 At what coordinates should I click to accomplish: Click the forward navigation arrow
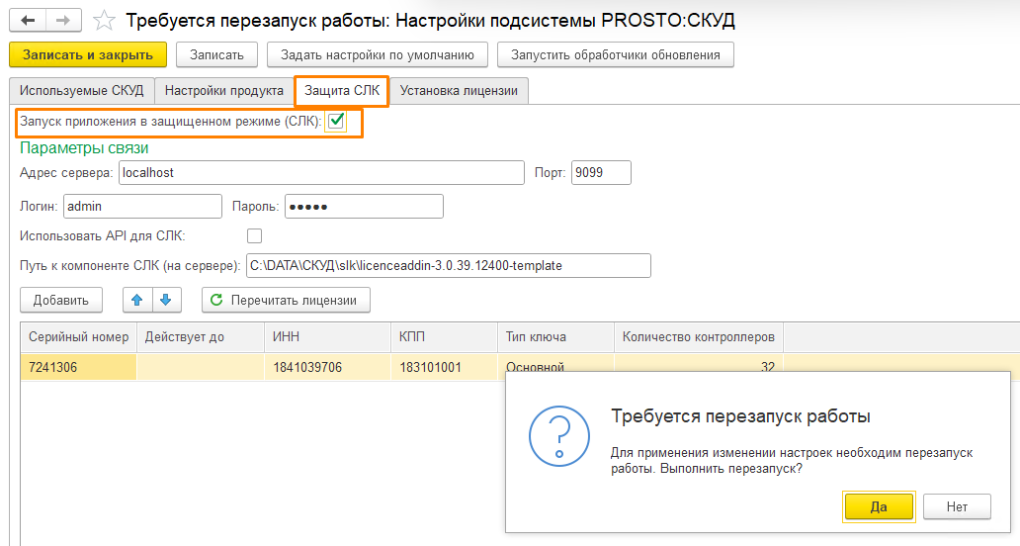point(63,20)
